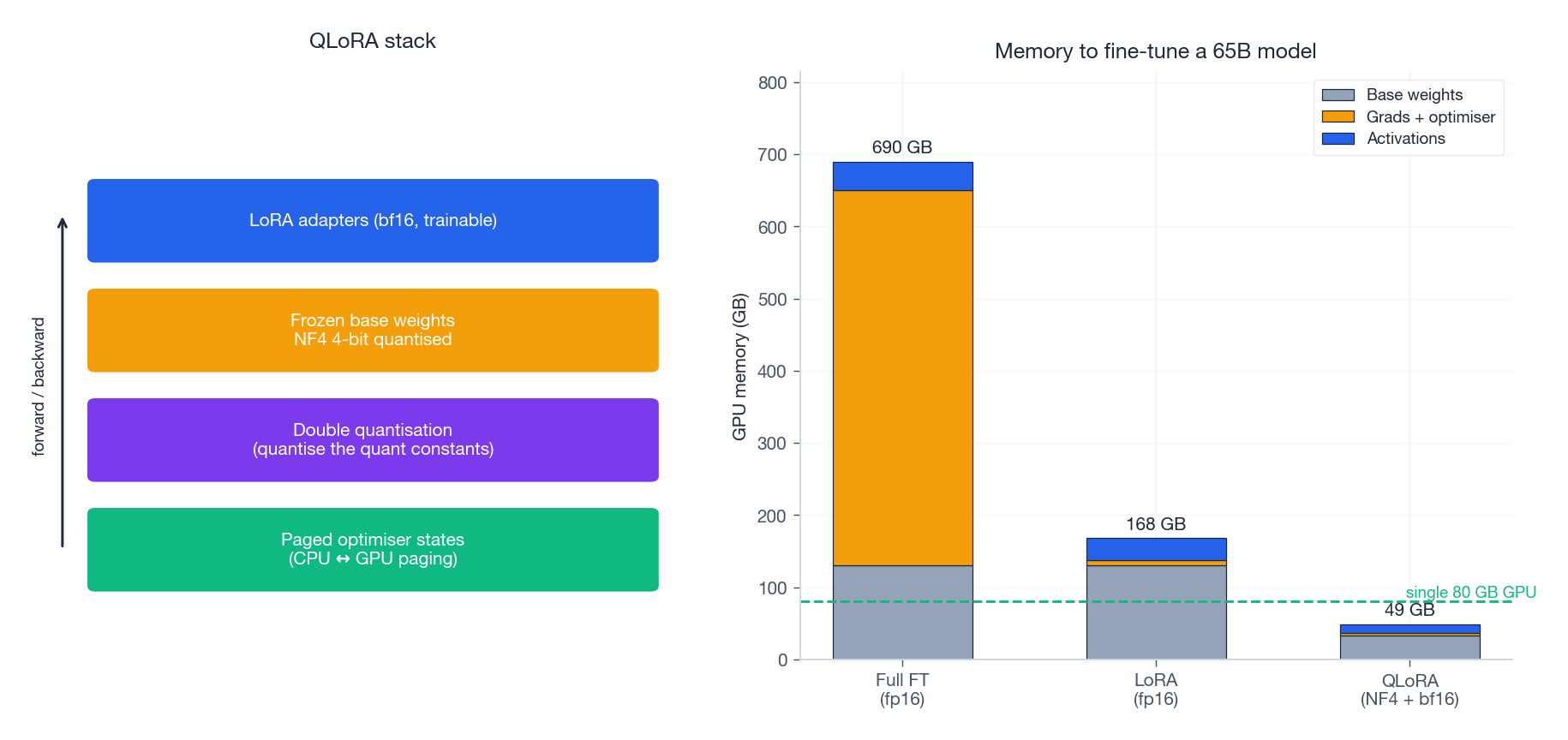Click the 168 GB bar label

pyautogui.click(x=1156, y=524)
